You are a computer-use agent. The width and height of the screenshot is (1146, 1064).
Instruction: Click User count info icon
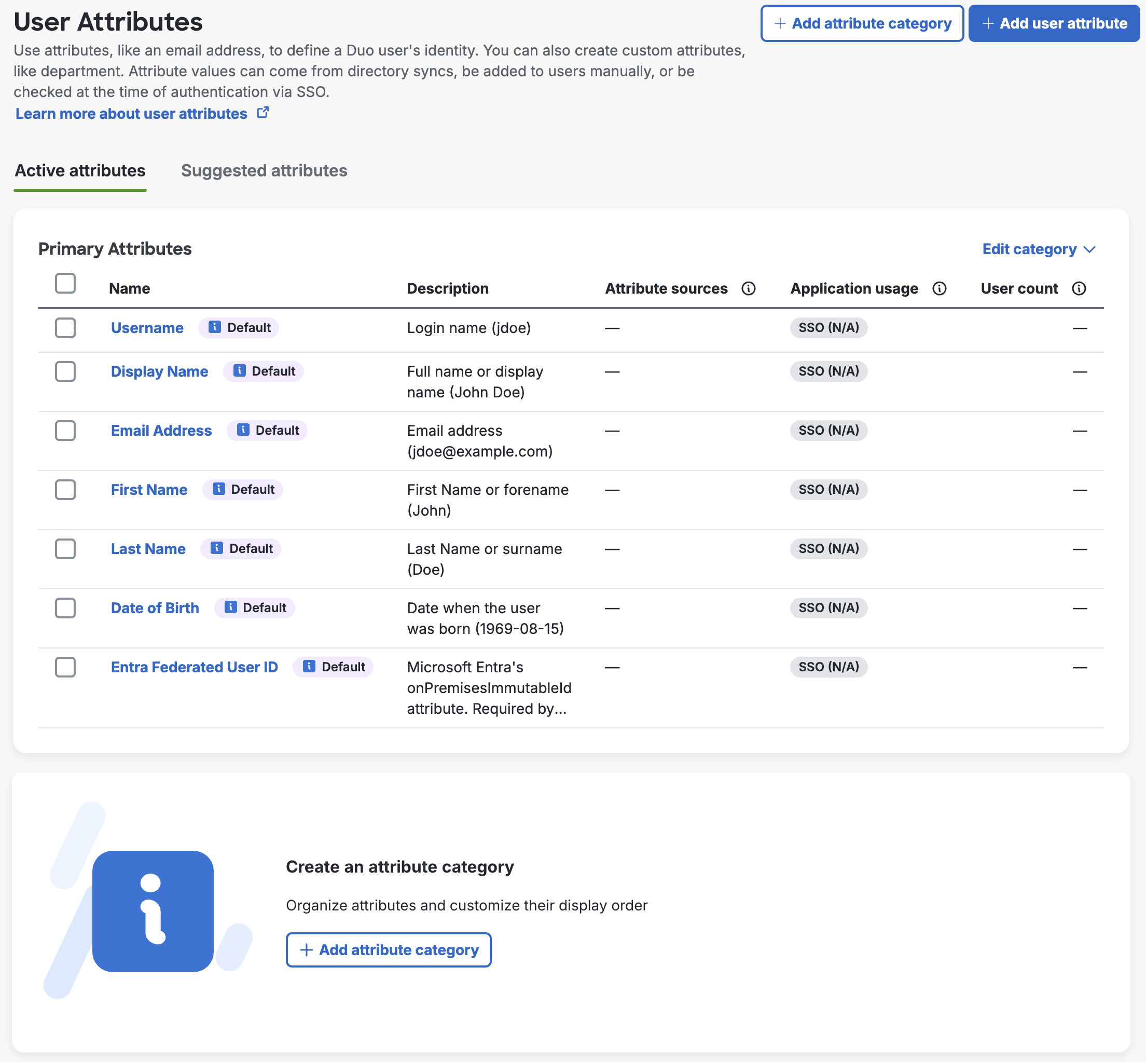[1079, 288]
